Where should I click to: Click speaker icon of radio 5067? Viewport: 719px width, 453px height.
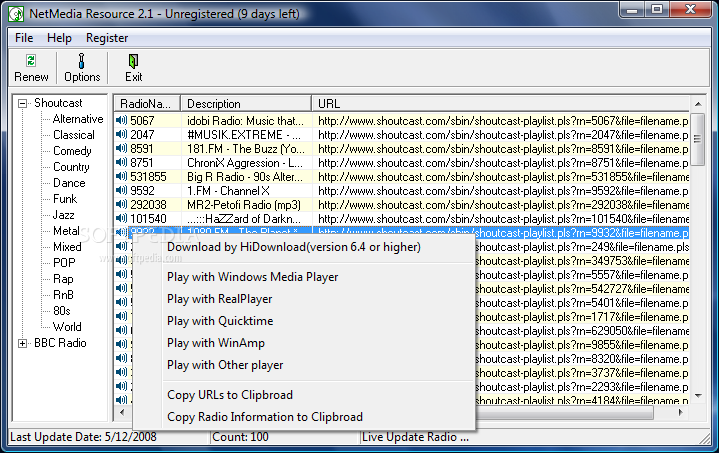(122, 121)
